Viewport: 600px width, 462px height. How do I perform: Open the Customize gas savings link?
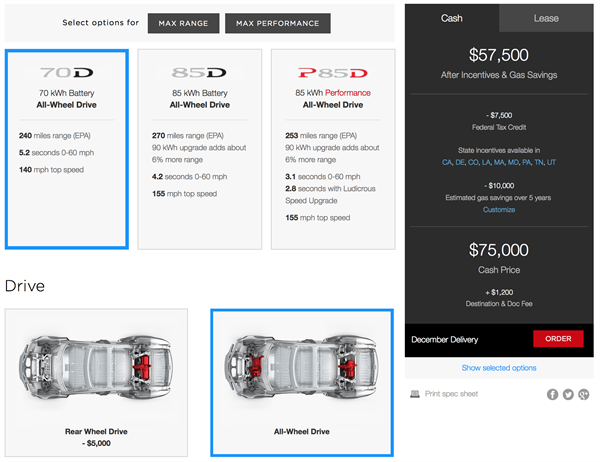(499, 210)
